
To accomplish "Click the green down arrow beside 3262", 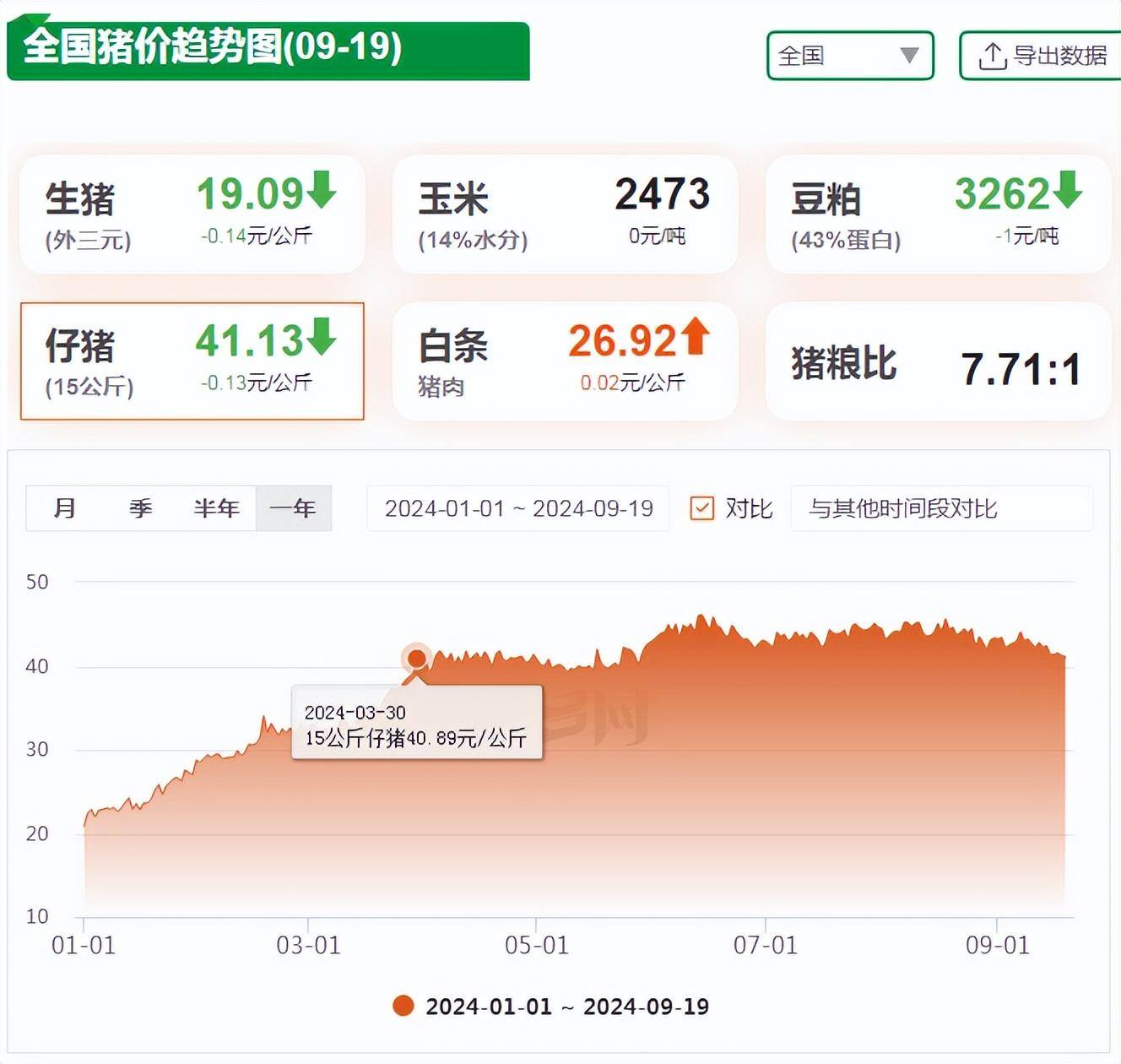I will [x=1068, y=191].
